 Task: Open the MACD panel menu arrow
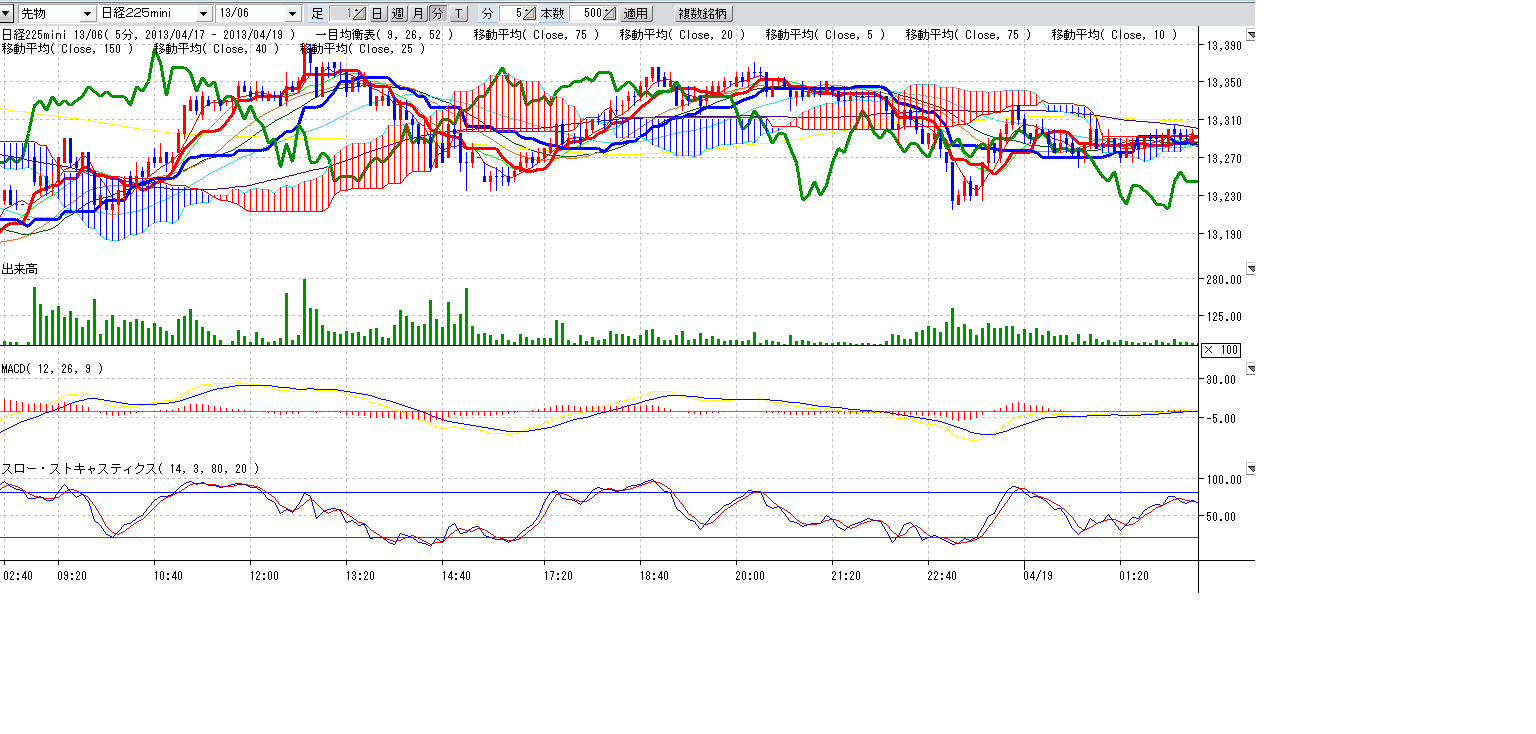coord(1250,369)
